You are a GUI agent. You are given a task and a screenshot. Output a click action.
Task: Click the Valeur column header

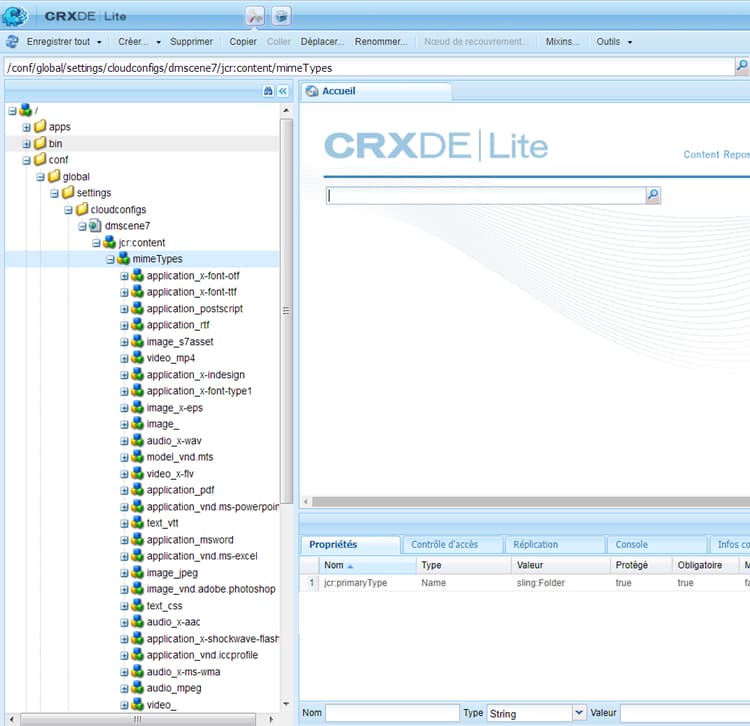(x=561, y=565)
